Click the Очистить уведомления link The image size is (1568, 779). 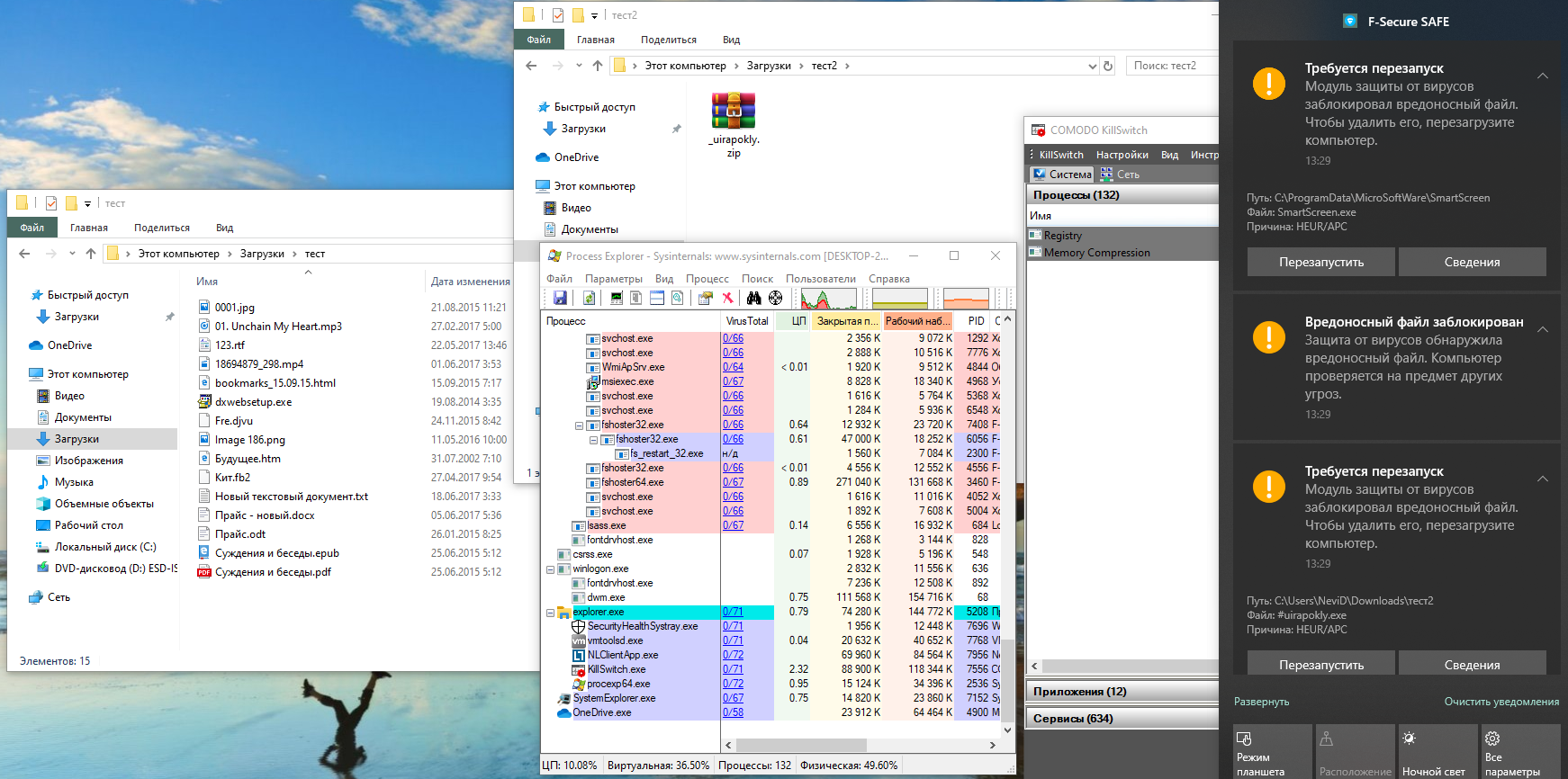(x=1501, y=702)
